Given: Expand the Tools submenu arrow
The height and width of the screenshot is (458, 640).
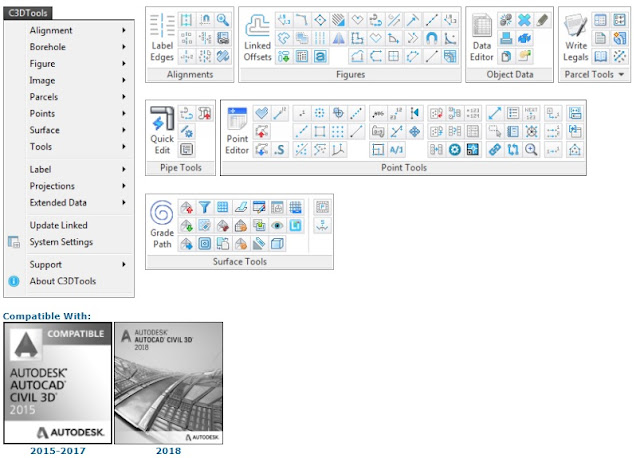Looking at the screenshot, I should click(x=124, y=147).
